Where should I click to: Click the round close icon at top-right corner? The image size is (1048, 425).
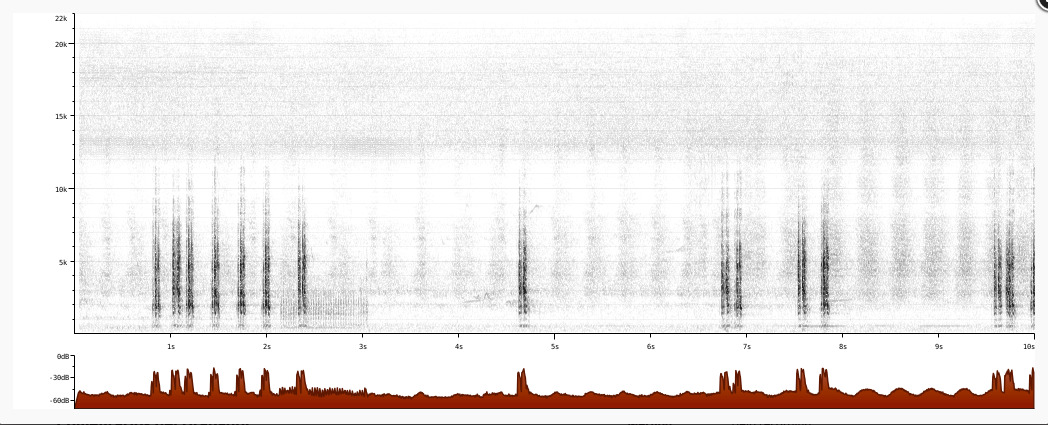point(1043,3)
